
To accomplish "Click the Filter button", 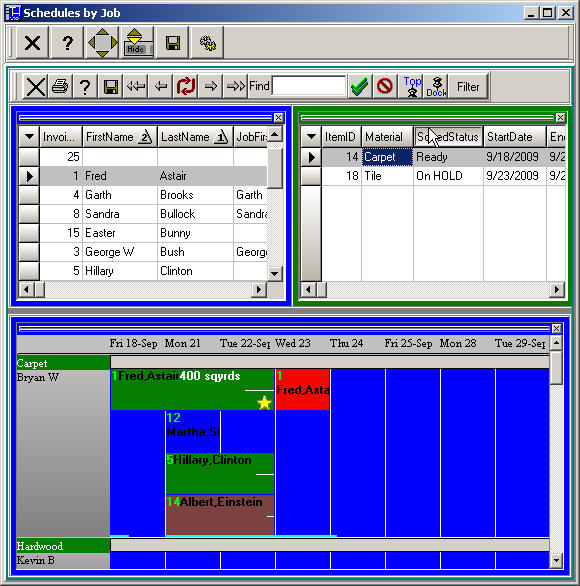I will 468,87.
